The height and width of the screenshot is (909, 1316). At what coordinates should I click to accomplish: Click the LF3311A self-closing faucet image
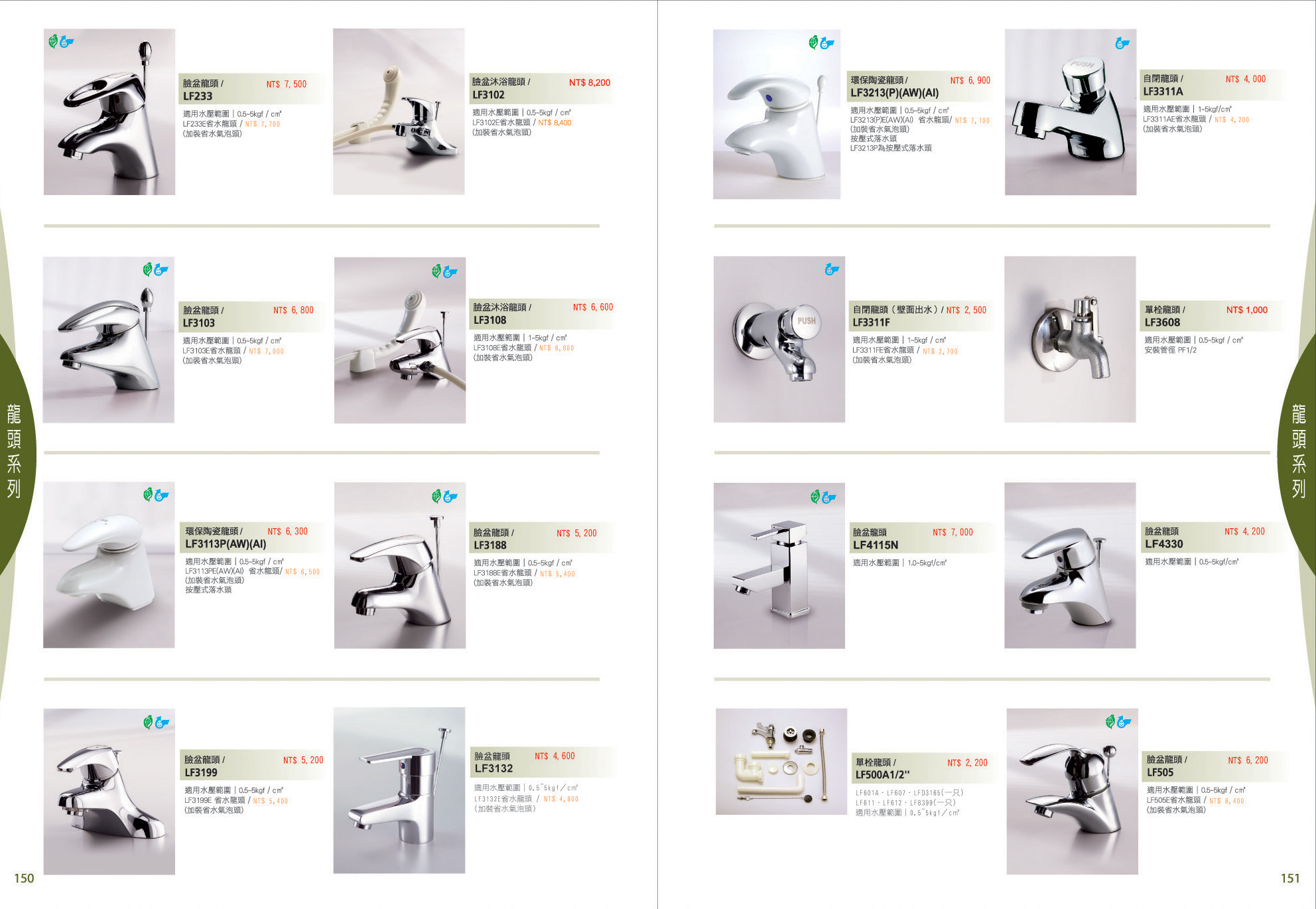(1071, 111)
